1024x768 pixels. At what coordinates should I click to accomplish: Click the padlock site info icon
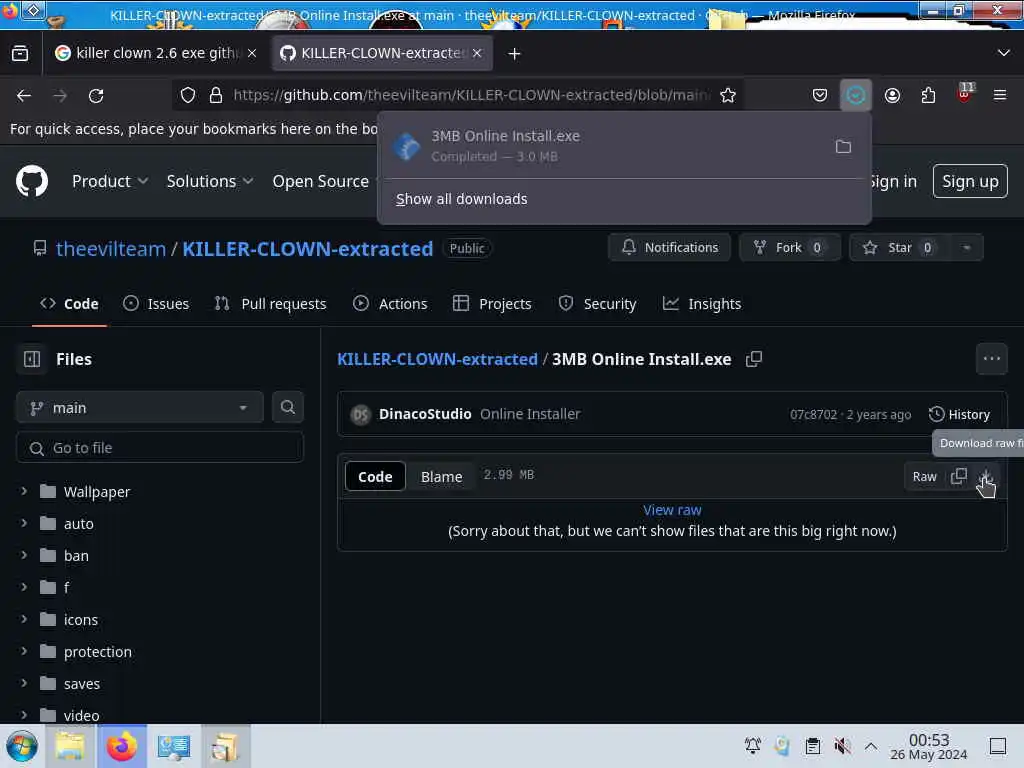click(x=216, y=95)
